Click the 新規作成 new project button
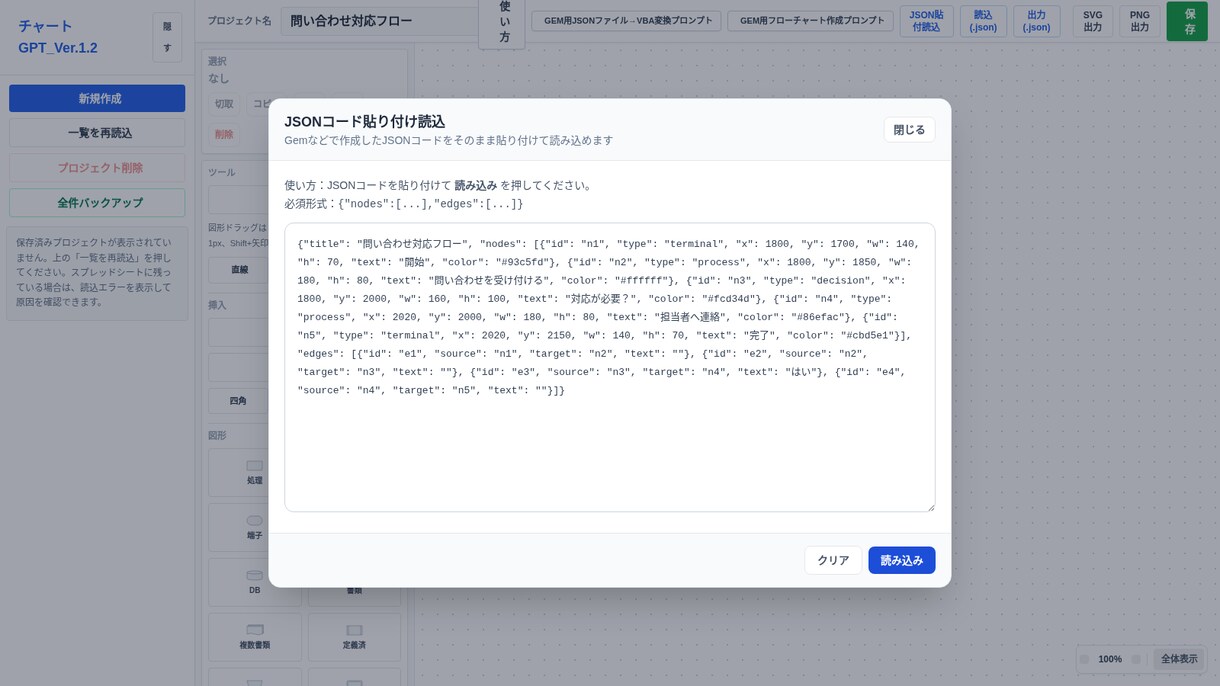Image resolution: width=1220 pixels, height=686 pixels. pyautogui.click(x=97, y=98)
